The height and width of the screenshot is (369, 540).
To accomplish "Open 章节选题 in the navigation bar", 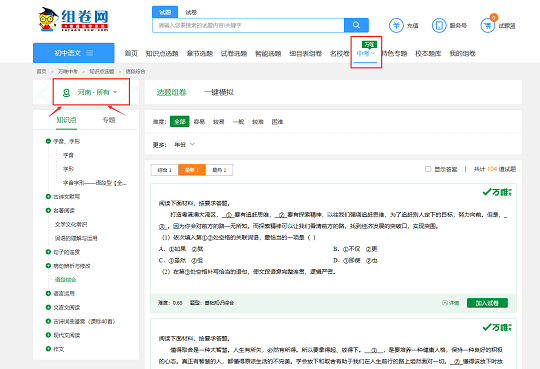I will (200, 53).
